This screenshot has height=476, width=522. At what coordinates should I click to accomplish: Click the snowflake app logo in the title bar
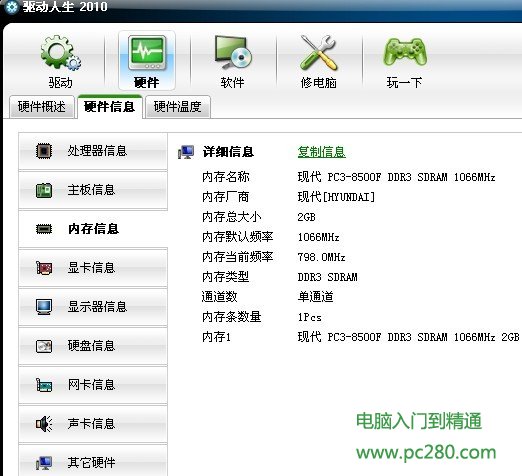(11, 7)
